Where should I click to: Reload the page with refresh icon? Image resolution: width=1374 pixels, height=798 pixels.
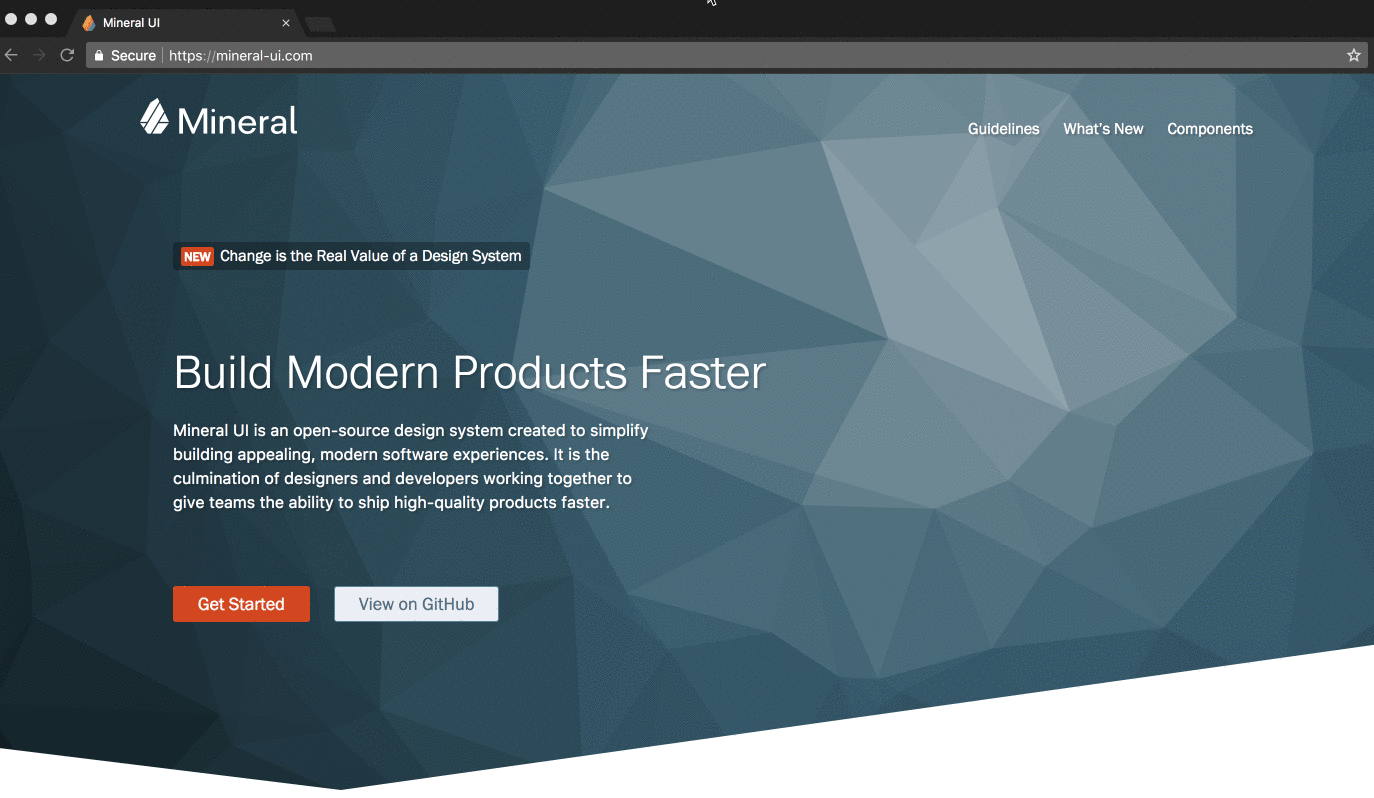[67, 55]
